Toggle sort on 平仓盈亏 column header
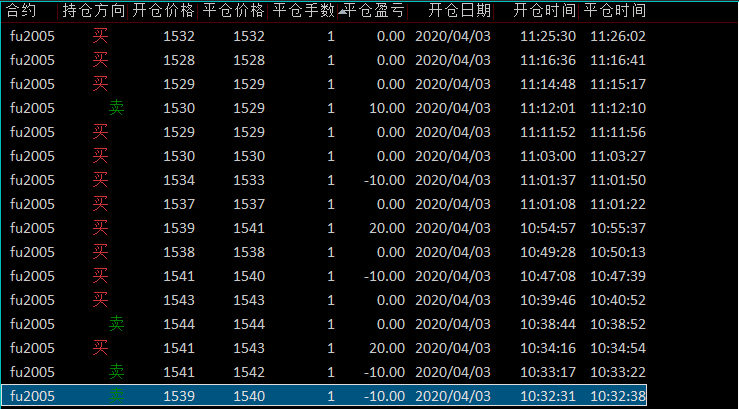 (x=373, y=11)
